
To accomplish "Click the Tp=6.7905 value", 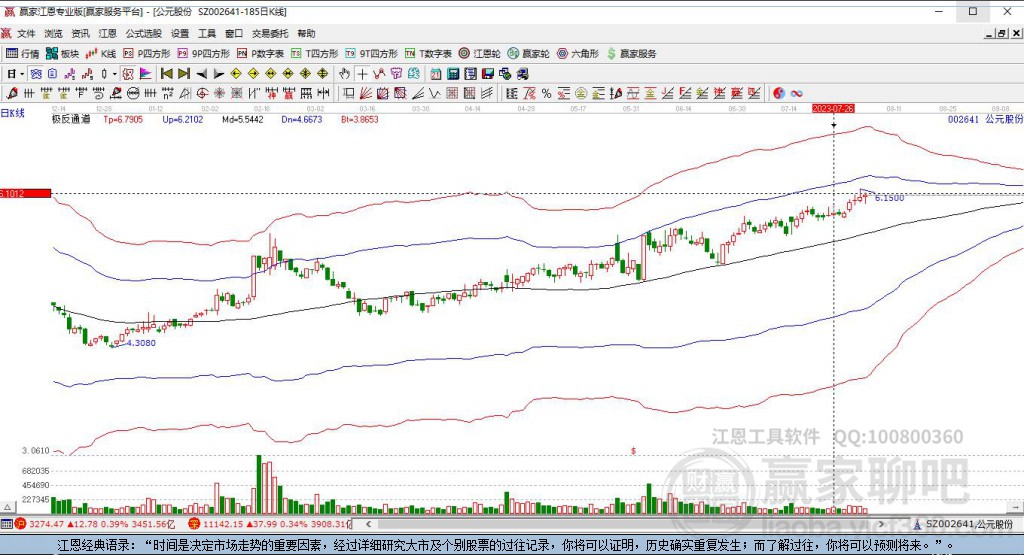I will (x=123, y=119).
